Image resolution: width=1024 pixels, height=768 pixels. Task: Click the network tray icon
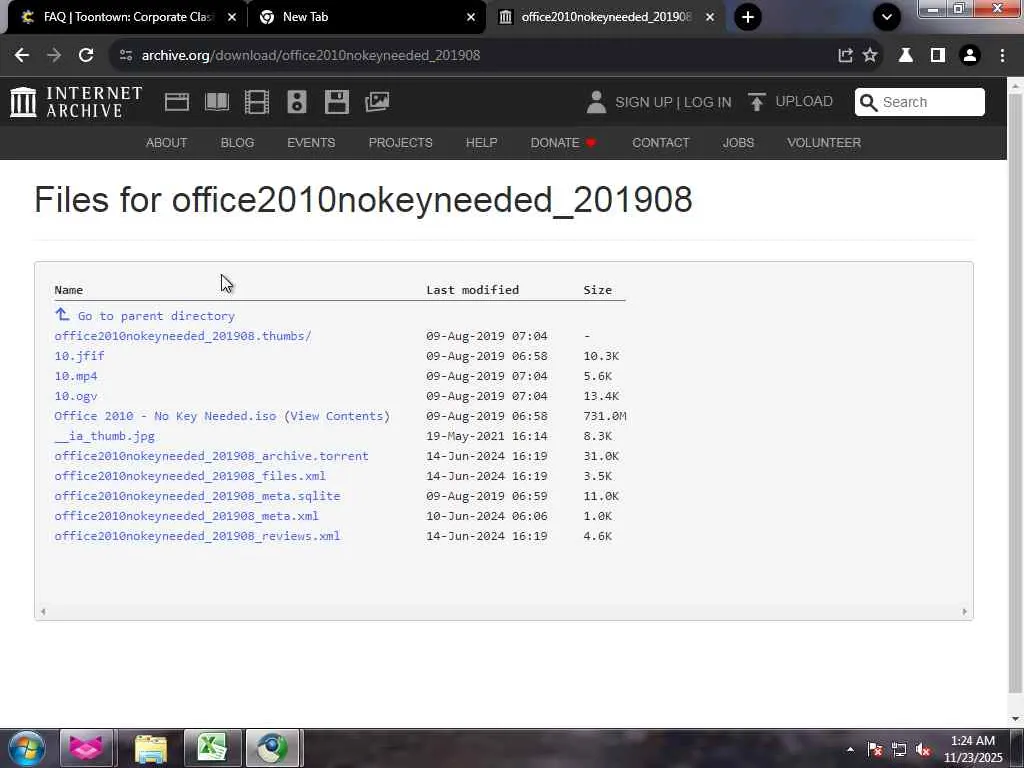coord(899,750)
